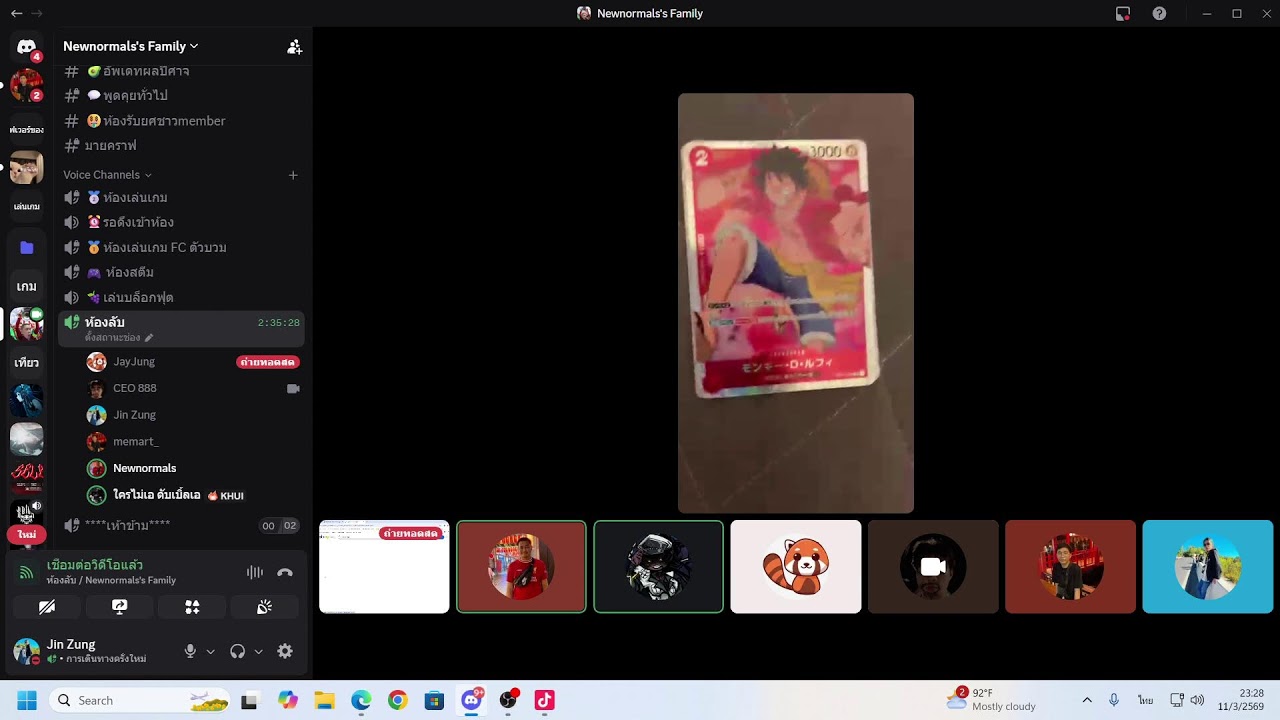Click the share your screen icon
1280x720 pixels.
120,607
